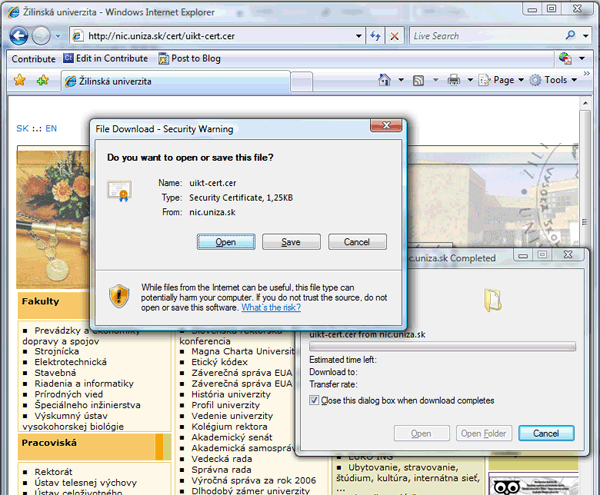Viewport: 600px width, 495px height.
Task: Expand the address bar history dropdown
Action: [x=359, y=36]
